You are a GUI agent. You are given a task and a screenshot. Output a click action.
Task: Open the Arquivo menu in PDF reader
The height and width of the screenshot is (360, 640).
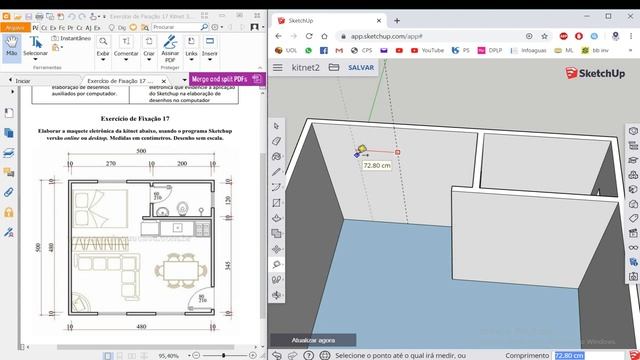pyautogui.click(x=16, y=27)
